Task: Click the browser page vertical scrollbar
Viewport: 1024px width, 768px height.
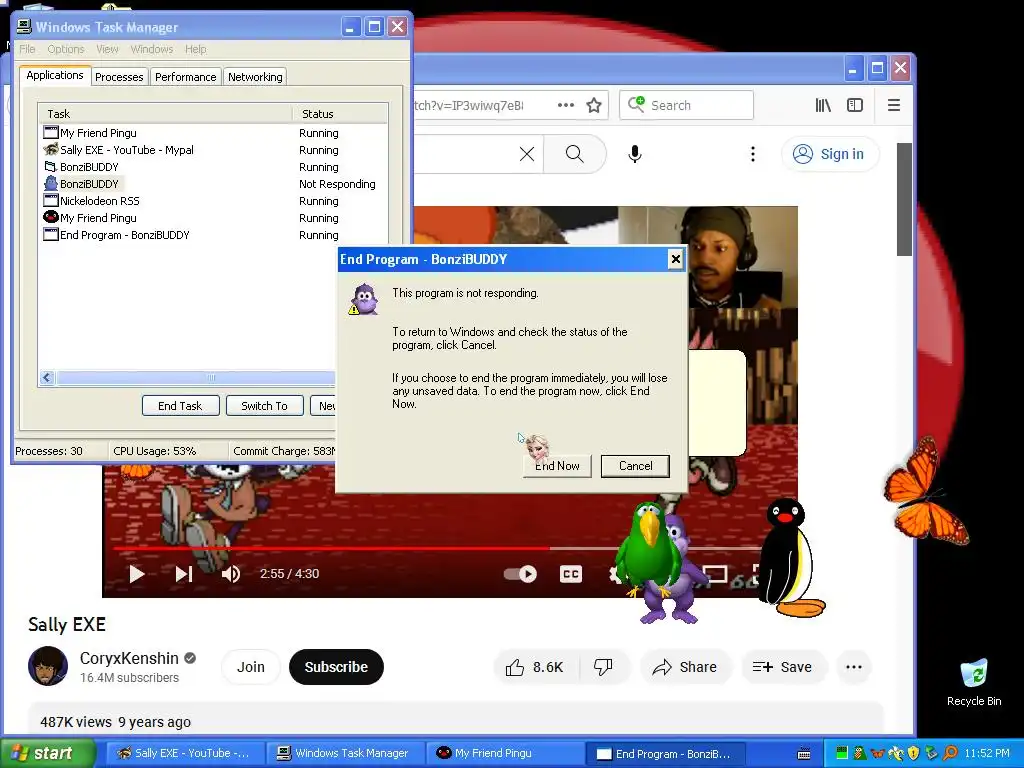Action: tap(904, 199)
